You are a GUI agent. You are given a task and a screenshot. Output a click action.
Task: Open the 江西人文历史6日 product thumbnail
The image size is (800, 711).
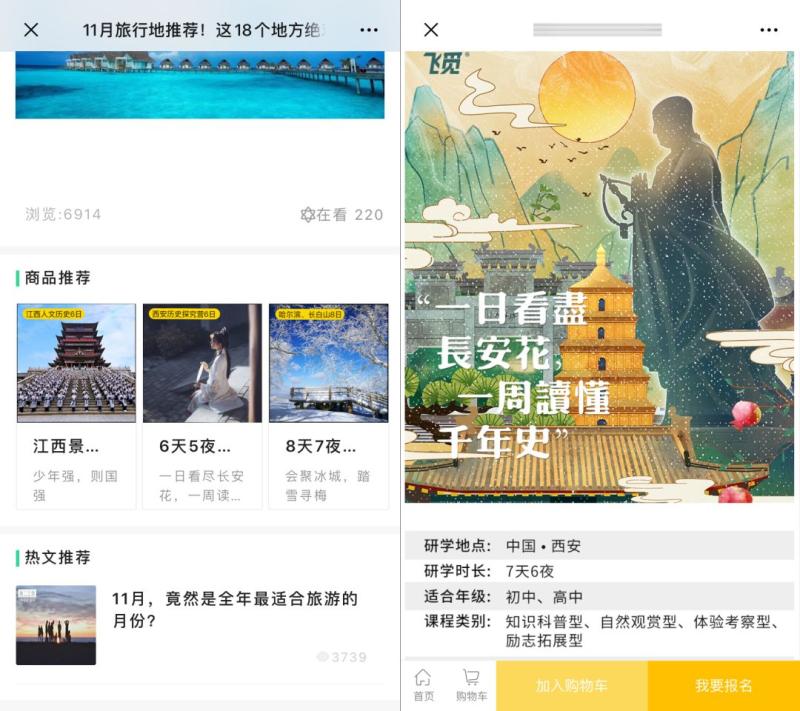[77, 363]
